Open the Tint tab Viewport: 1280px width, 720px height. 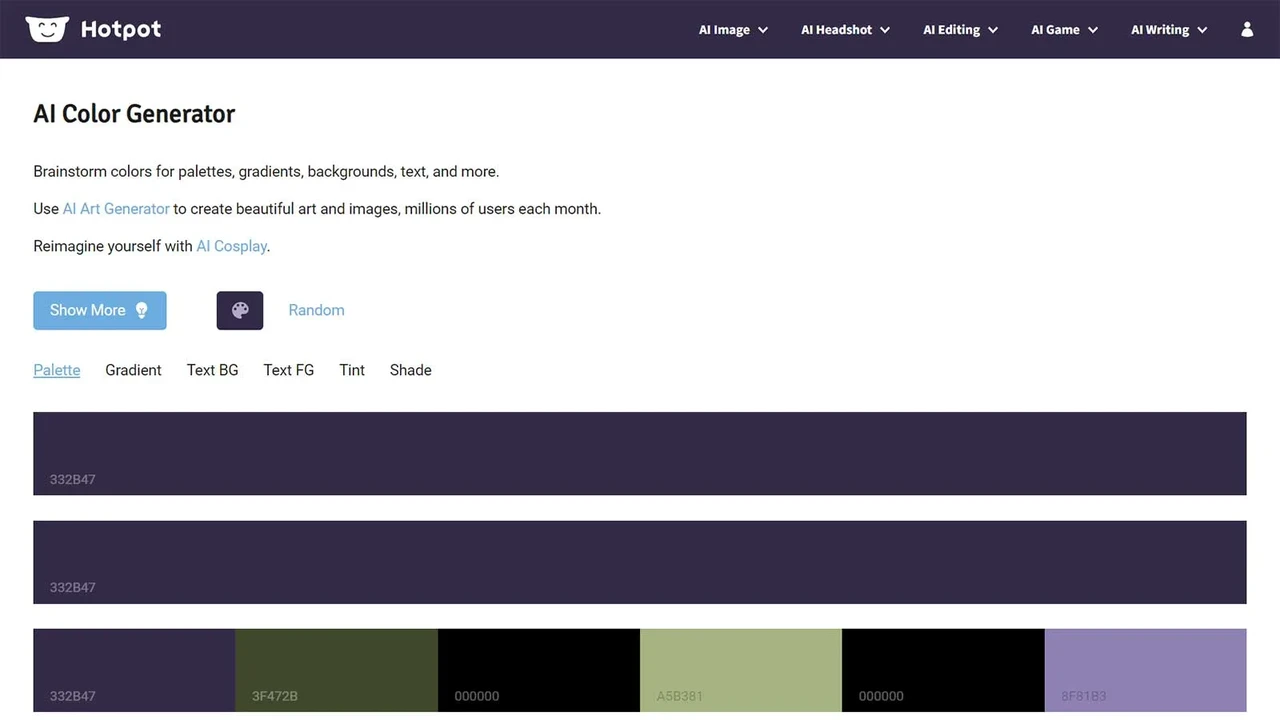tap(352, 370)
